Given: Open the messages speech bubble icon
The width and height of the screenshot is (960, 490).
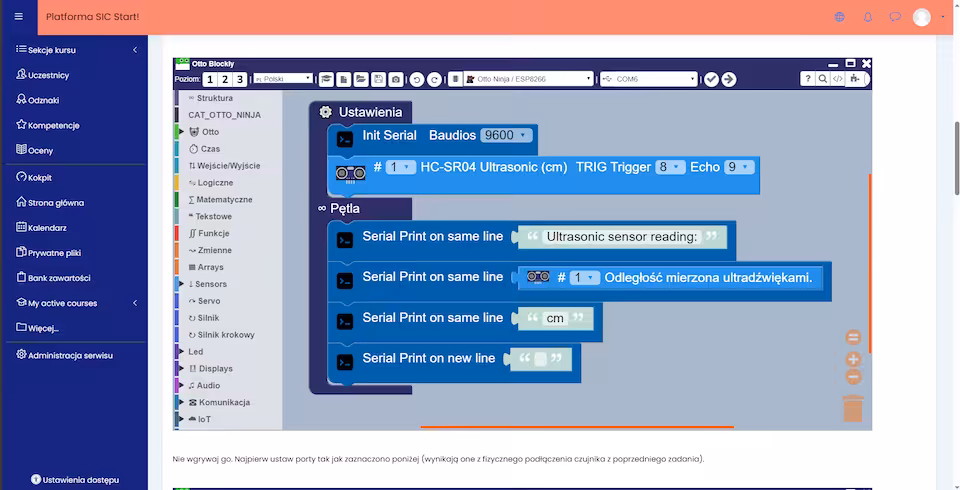Looking at the screenshot, I should click(895, 17).
